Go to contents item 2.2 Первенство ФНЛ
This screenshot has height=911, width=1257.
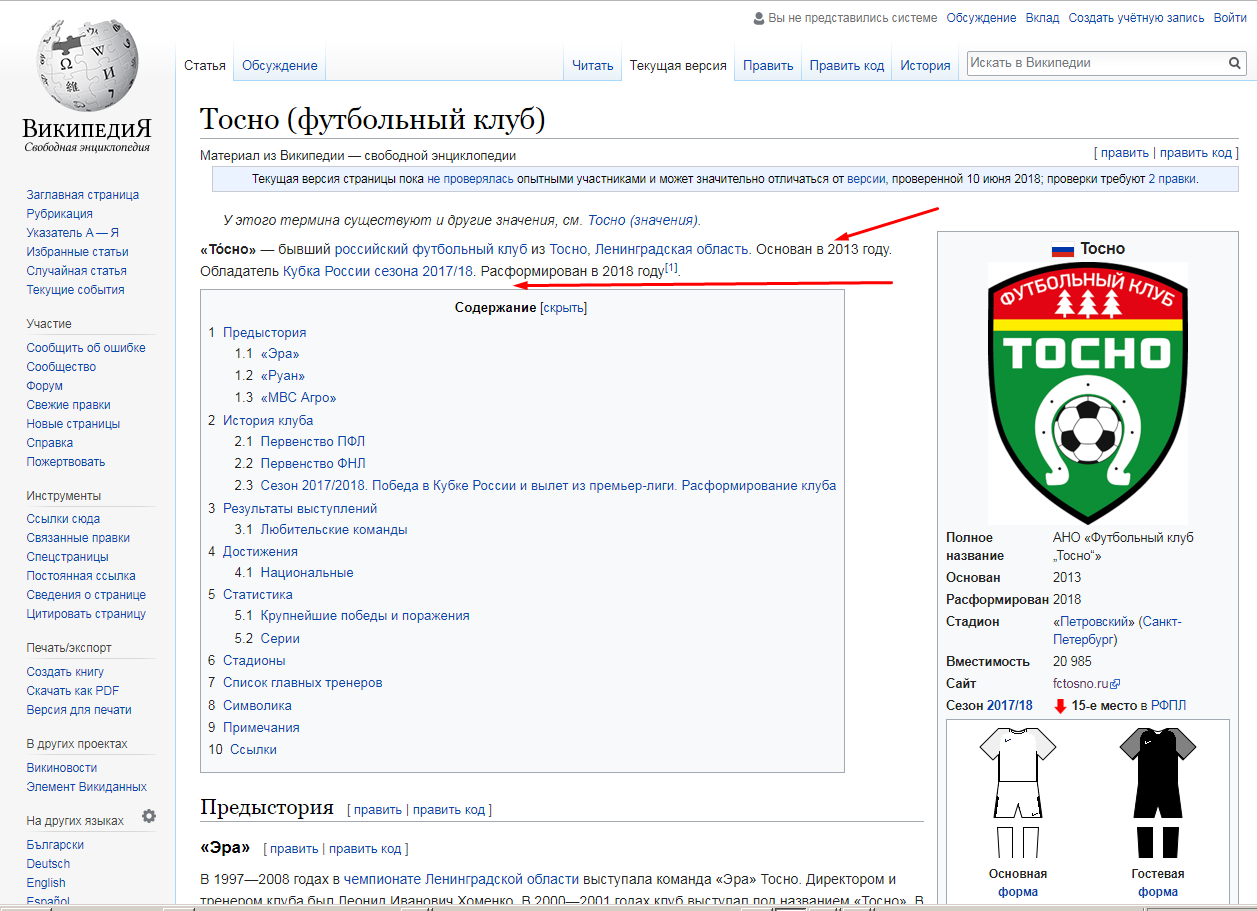click(300, 464)
